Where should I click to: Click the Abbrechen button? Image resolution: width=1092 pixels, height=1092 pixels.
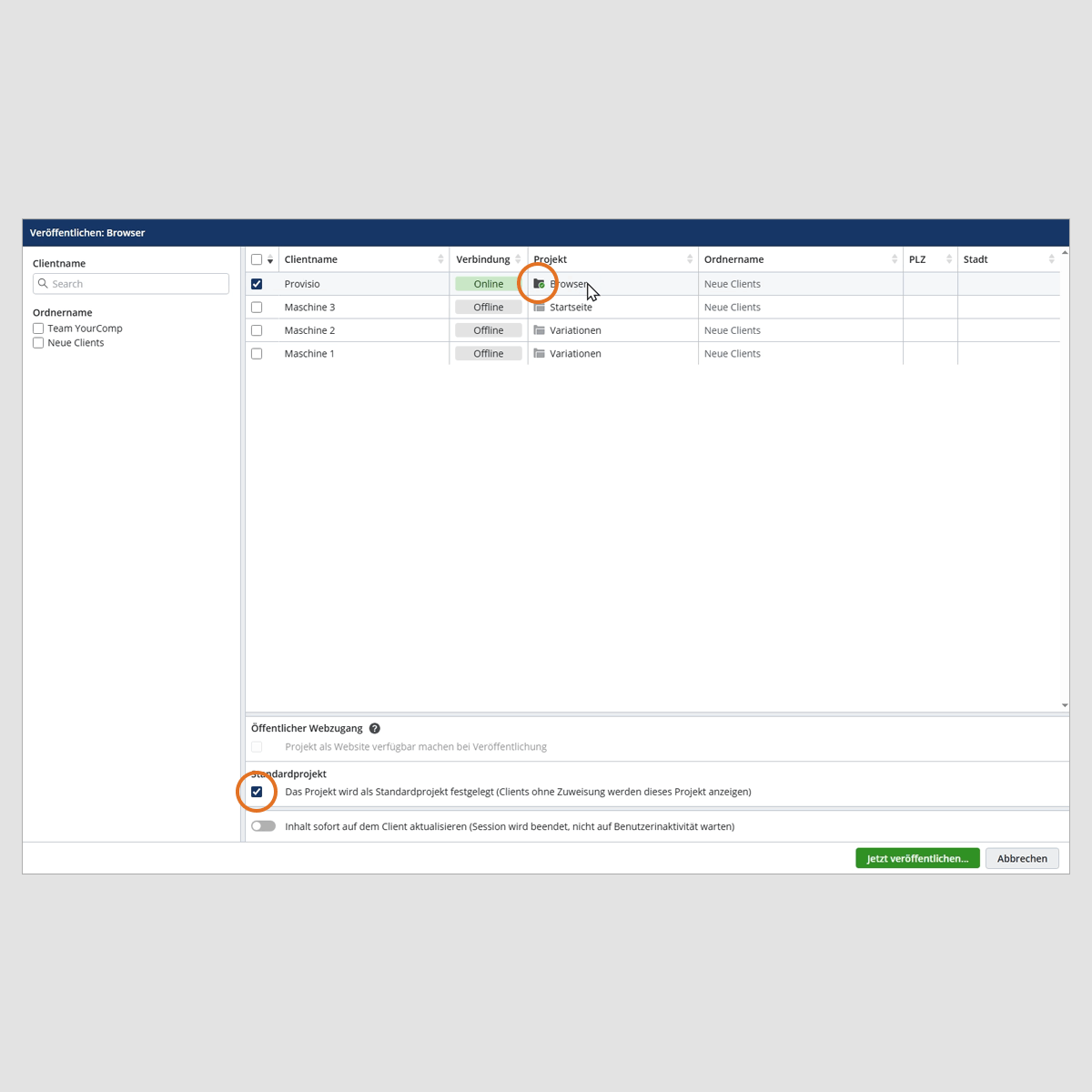[x=1022, y=858]
